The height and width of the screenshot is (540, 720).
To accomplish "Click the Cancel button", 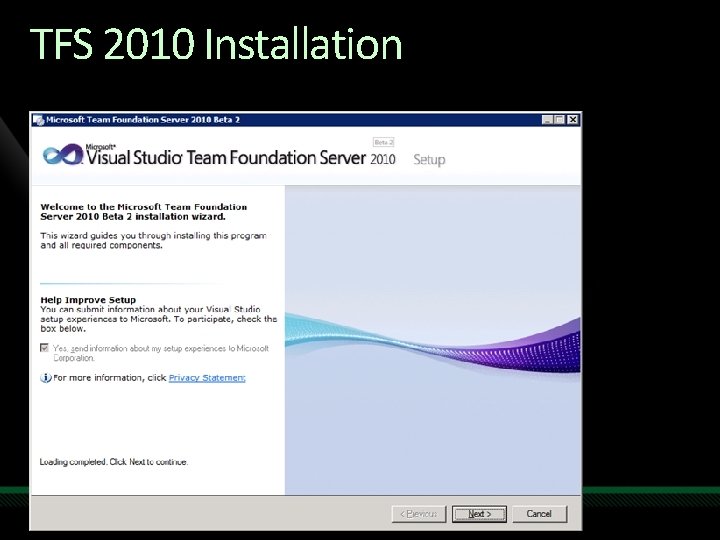I will [539, 514].
